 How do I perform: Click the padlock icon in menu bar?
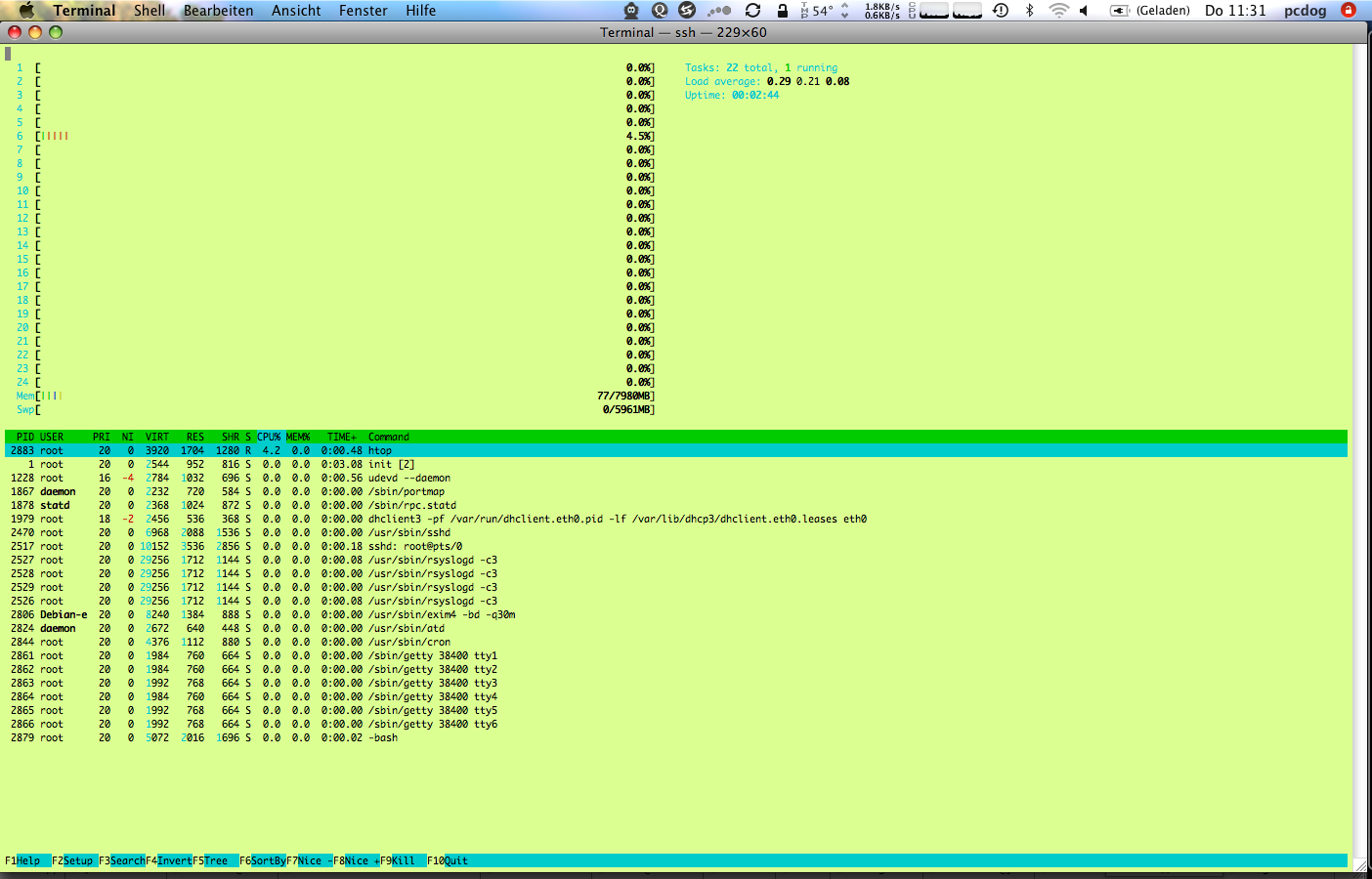781,11
